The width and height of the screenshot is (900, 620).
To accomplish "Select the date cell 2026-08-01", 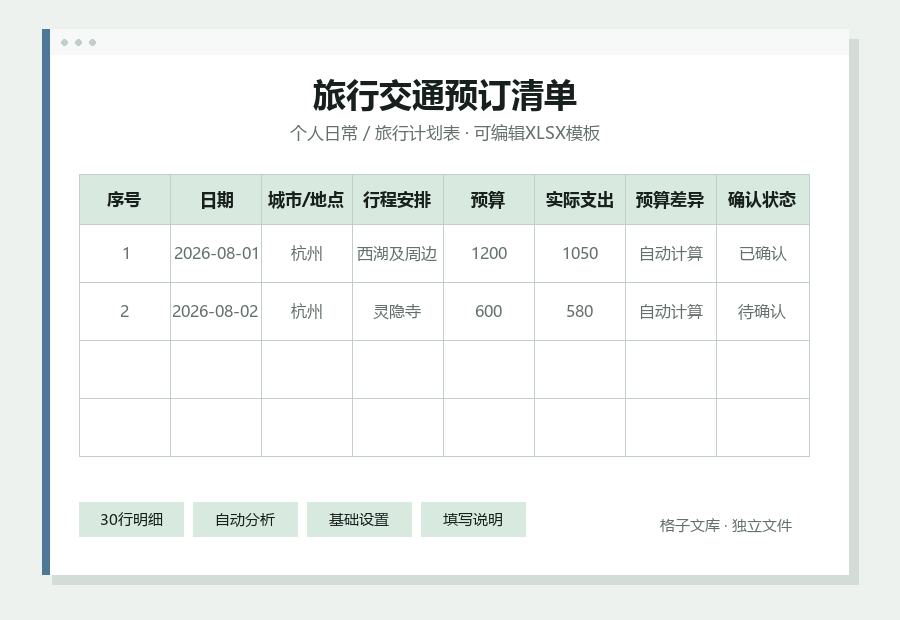I will point(216,254).
